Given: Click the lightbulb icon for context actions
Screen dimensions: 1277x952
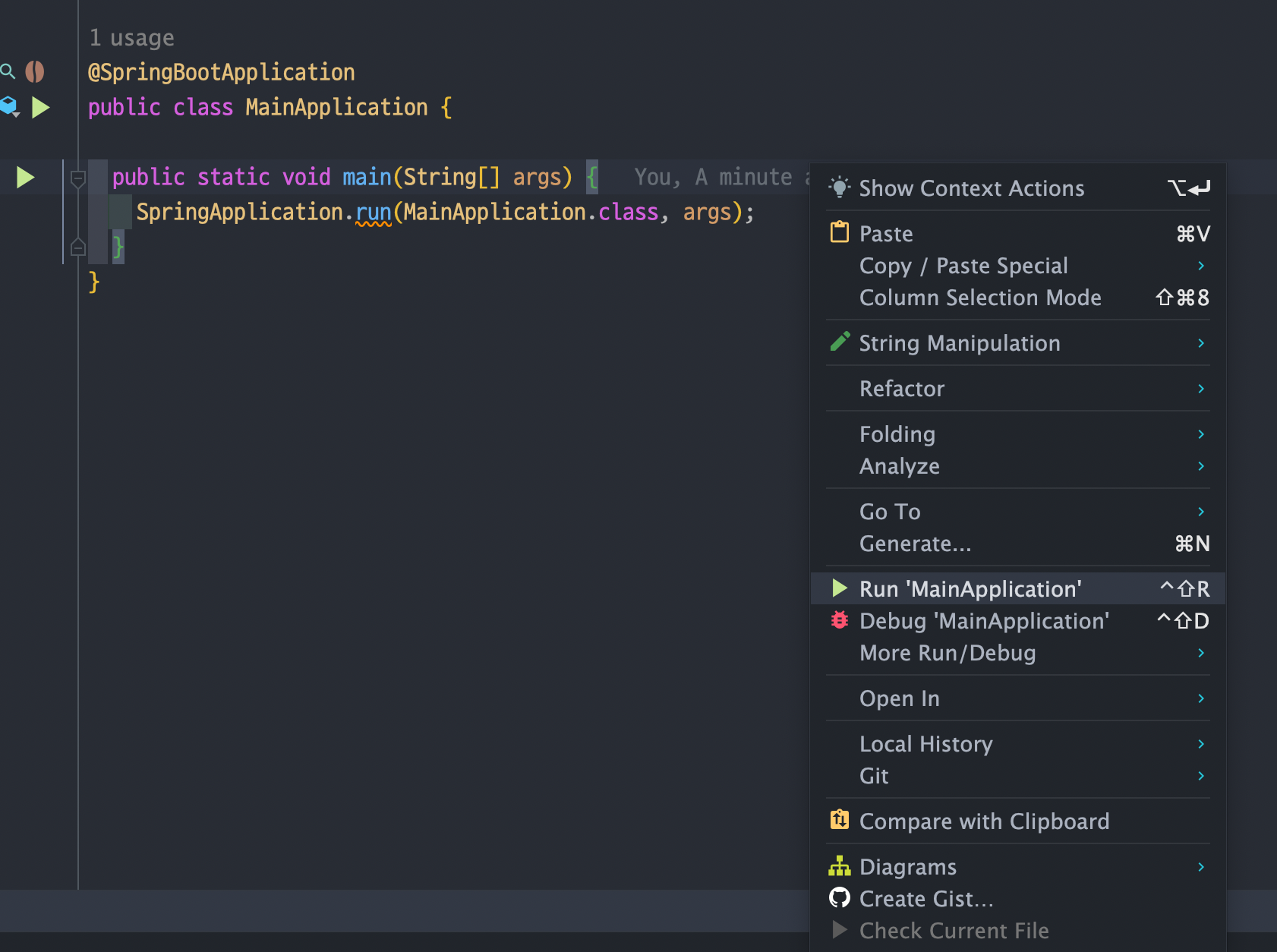Looking at the screenshot, I should coord(839,188).
